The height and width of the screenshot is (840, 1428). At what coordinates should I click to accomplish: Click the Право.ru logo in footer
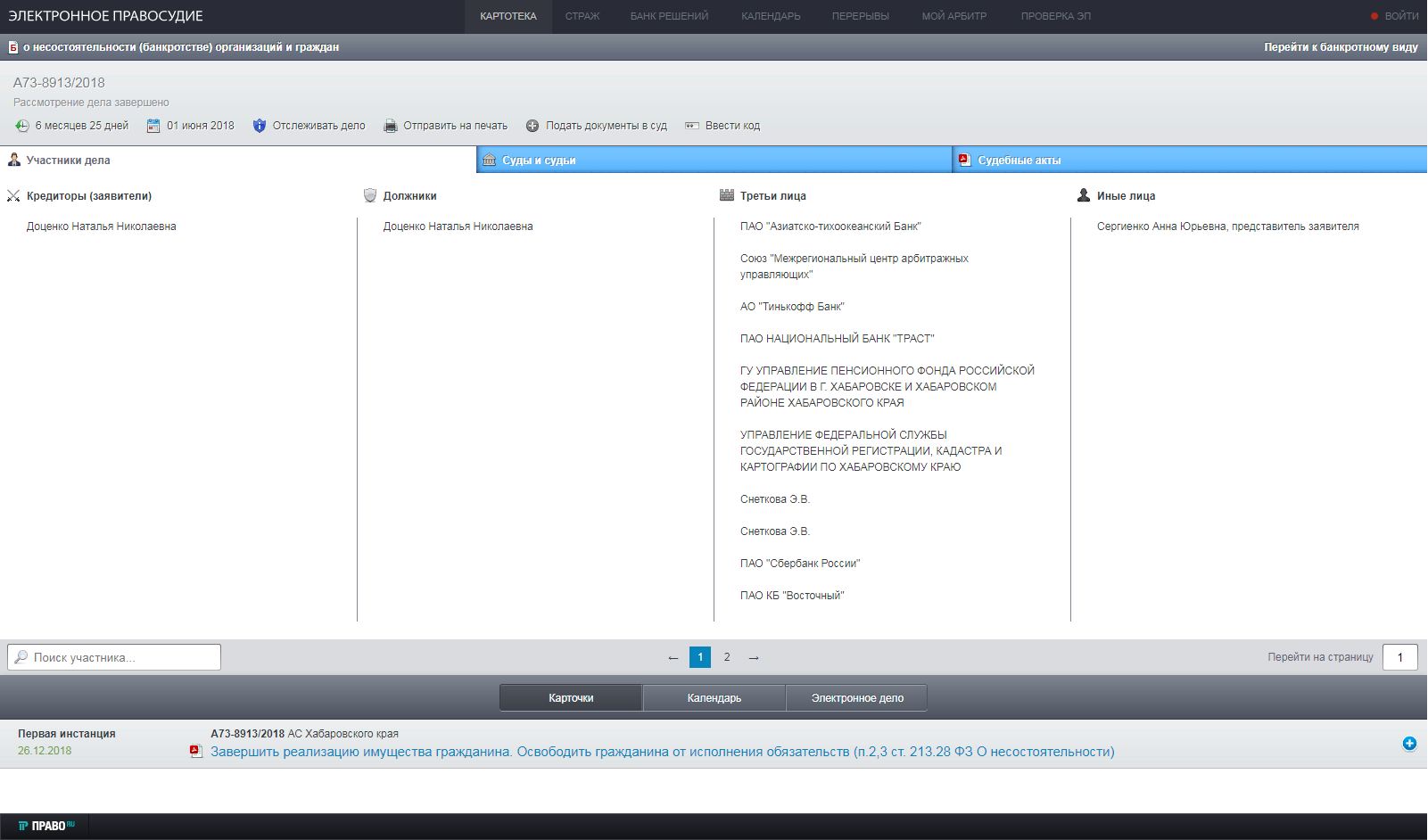point(46,826)
